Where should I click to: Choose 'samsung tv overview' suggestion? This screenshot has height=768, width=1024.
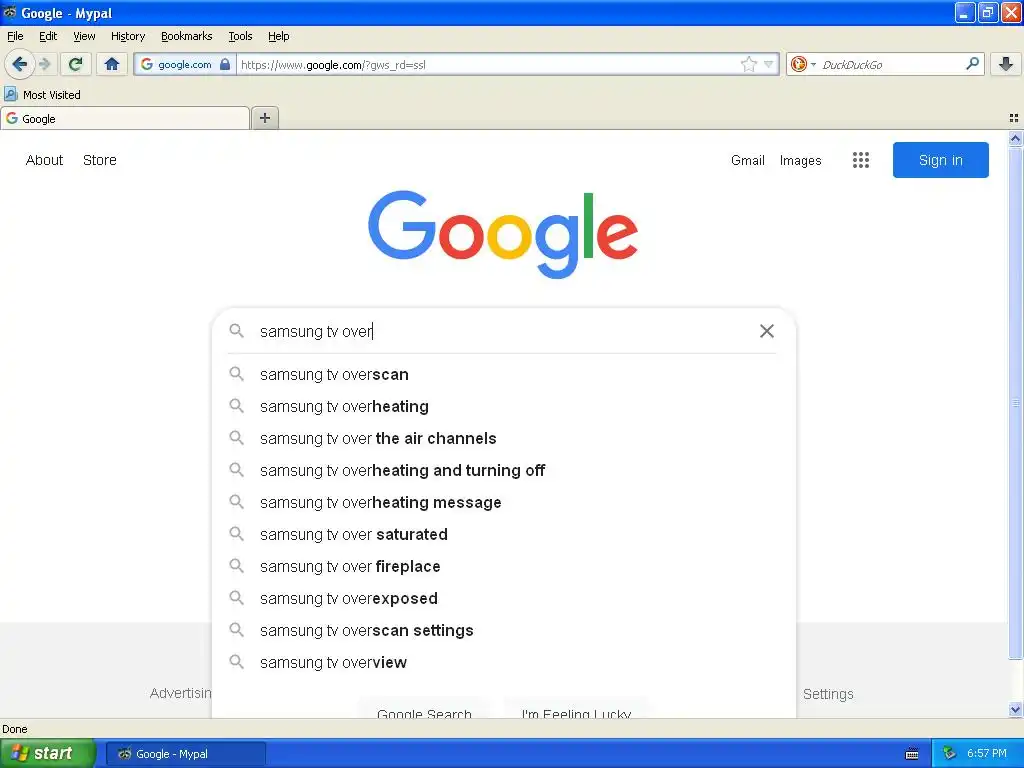pos(503,662)
